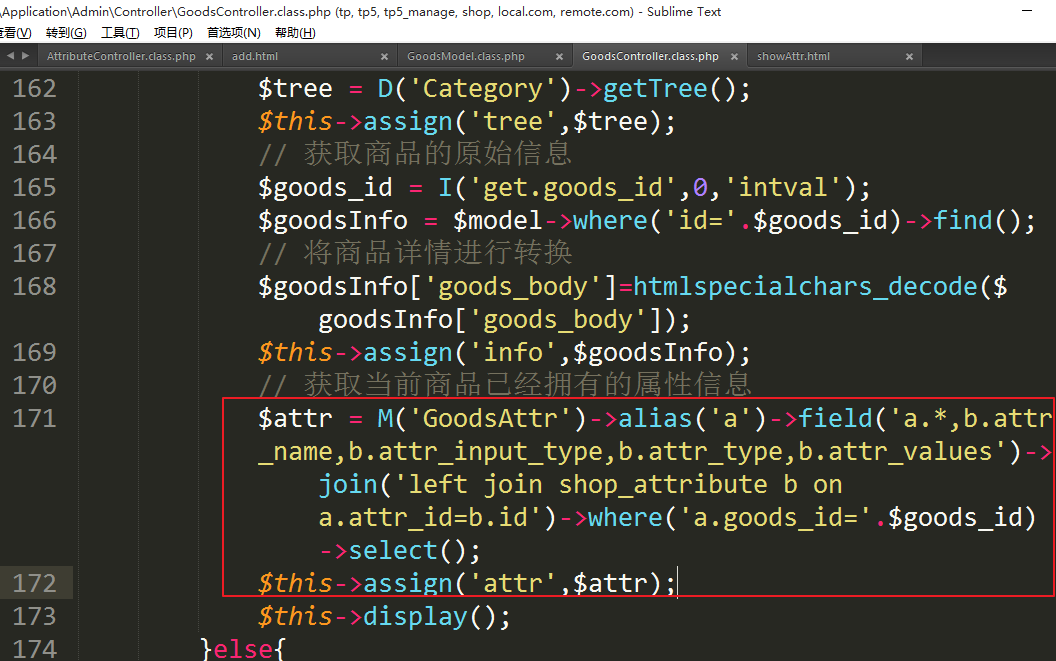Open the 工具(T) menu
1056x661 pixels.
120,33
